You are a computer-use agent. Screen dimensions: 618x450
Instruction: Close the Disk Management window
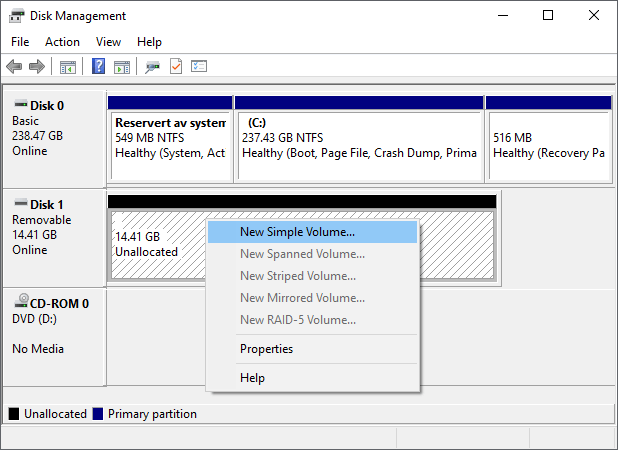[x=594, y=15]
